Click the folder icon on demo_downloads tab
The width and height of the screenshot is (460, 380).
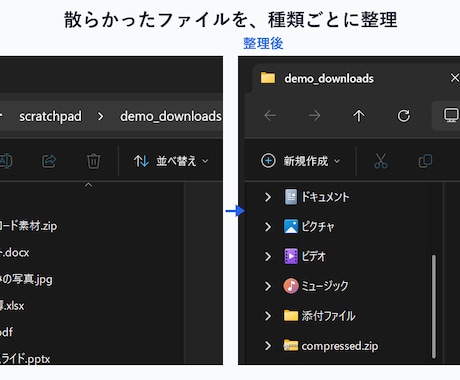(268, 78)
